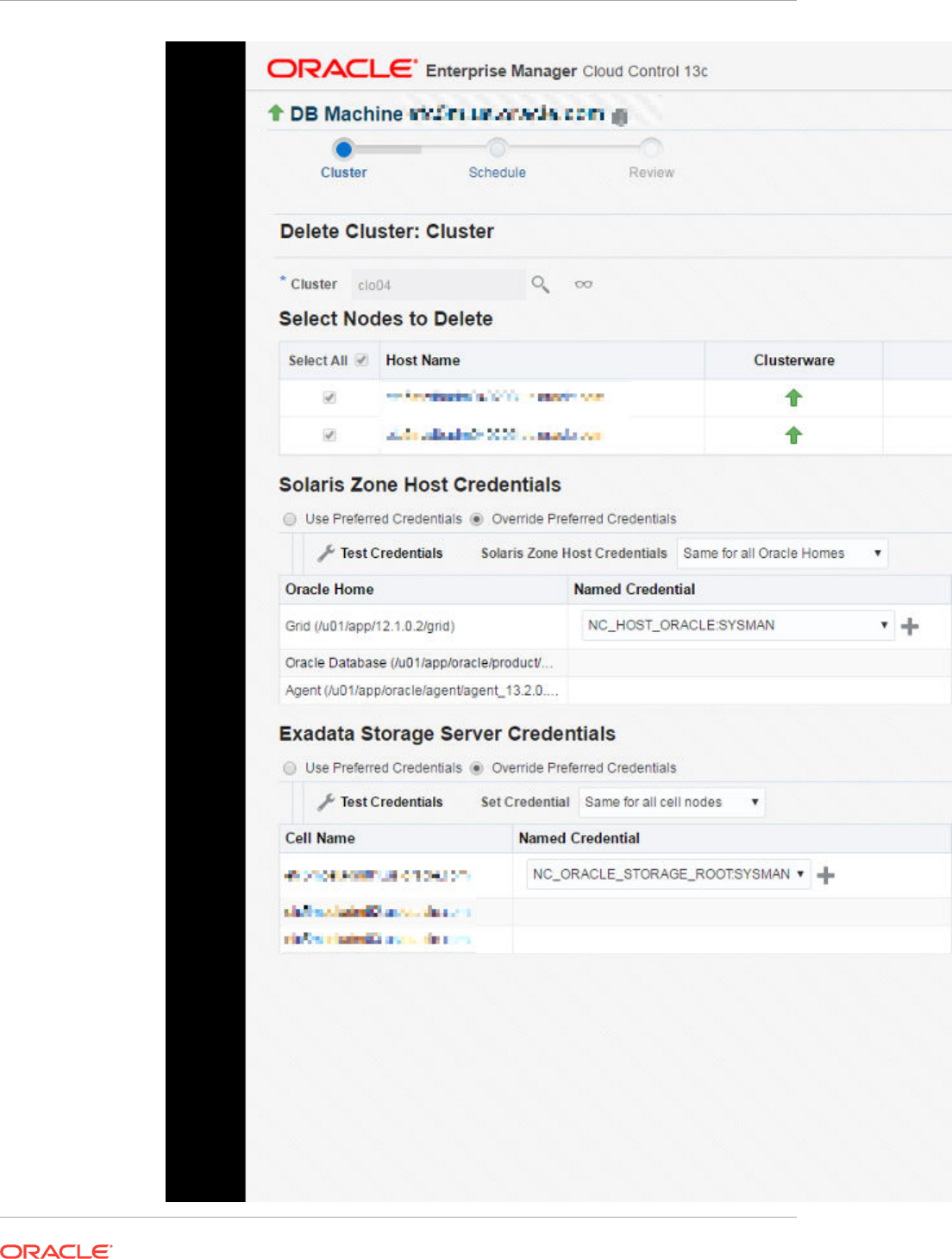Select Use Preferred Credentials for Solaris Zone
The image size is (952, 1259).
point(291,519)
